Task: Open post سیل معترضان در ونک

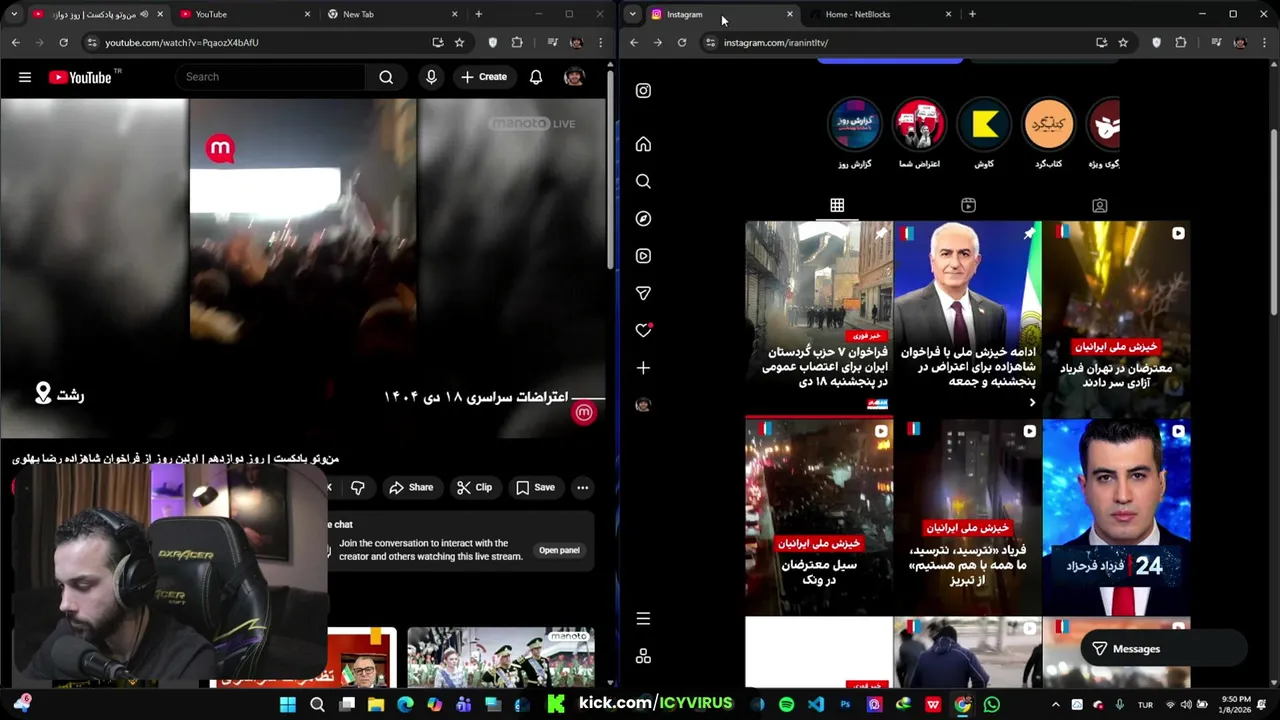Action: (x=819, y=516)
